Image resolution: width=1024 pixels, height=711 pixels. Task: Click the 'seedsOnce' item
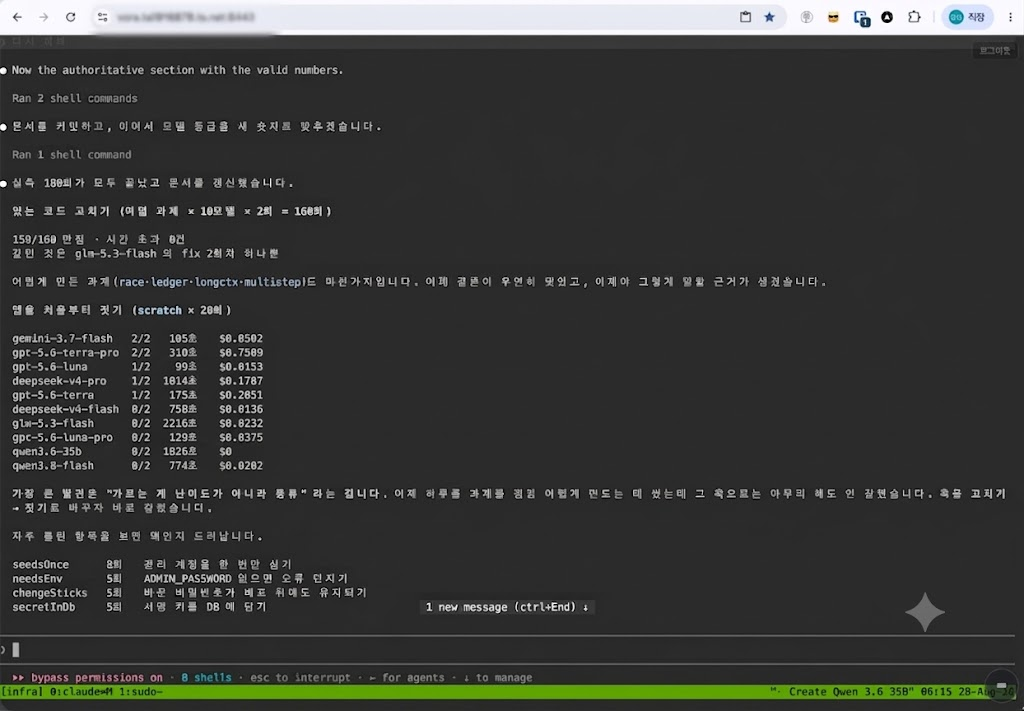40,564
